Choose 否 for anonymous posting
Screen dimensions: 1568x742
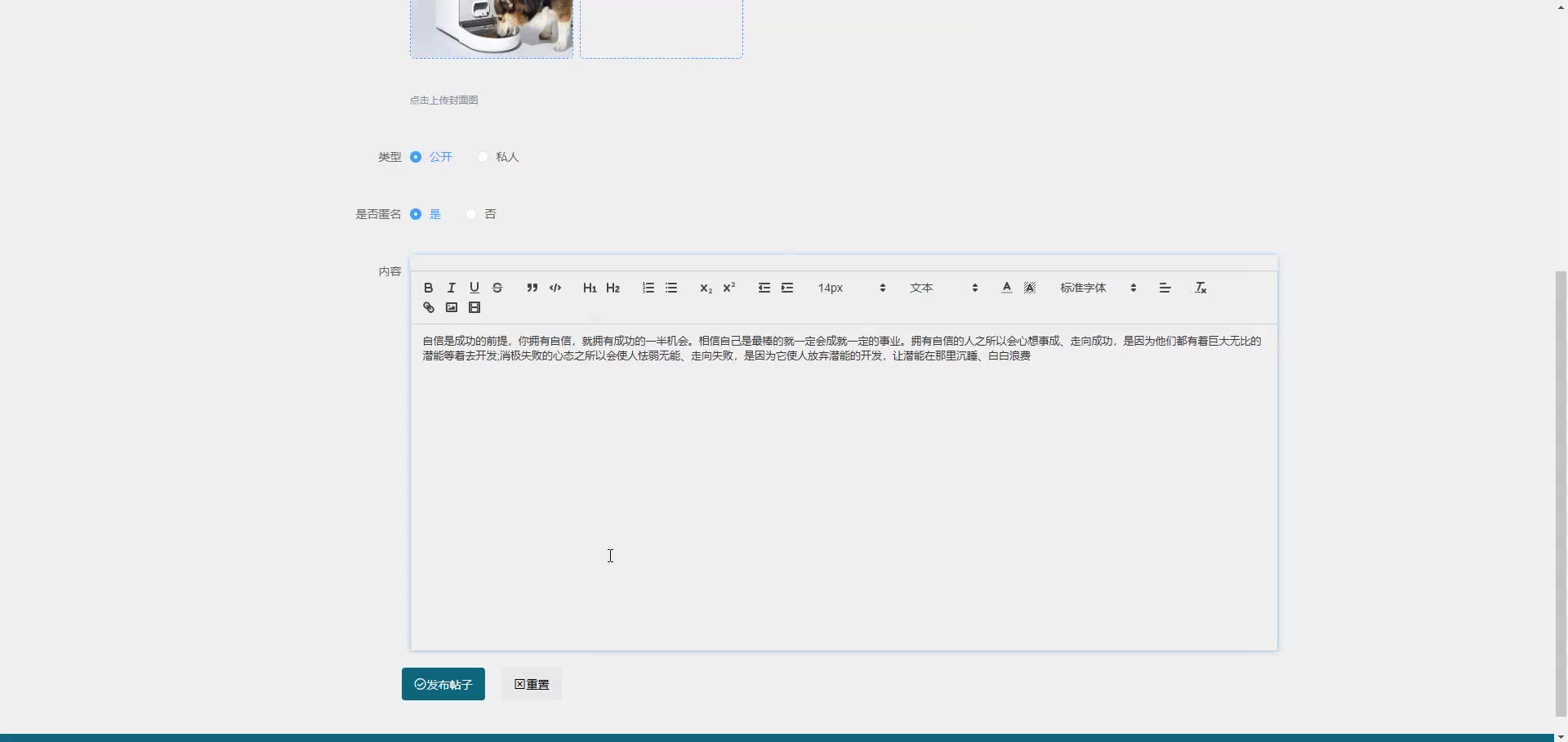471,214
